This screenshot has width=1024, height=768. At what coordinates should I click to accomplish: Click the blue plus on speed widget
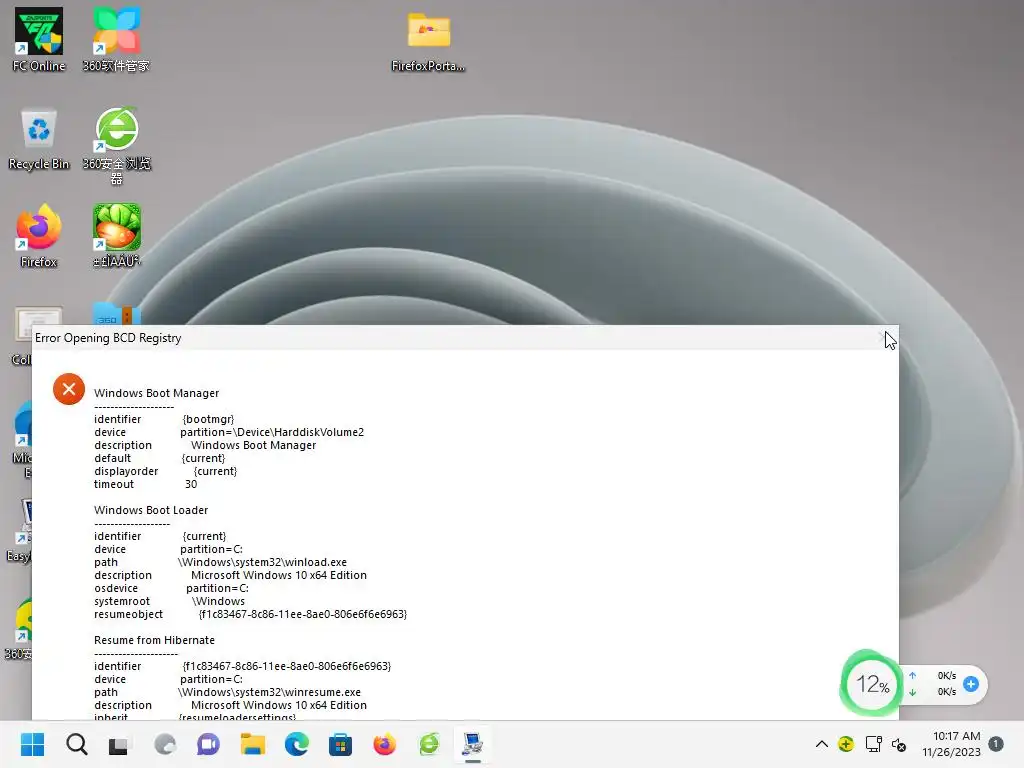coord(971,684)
